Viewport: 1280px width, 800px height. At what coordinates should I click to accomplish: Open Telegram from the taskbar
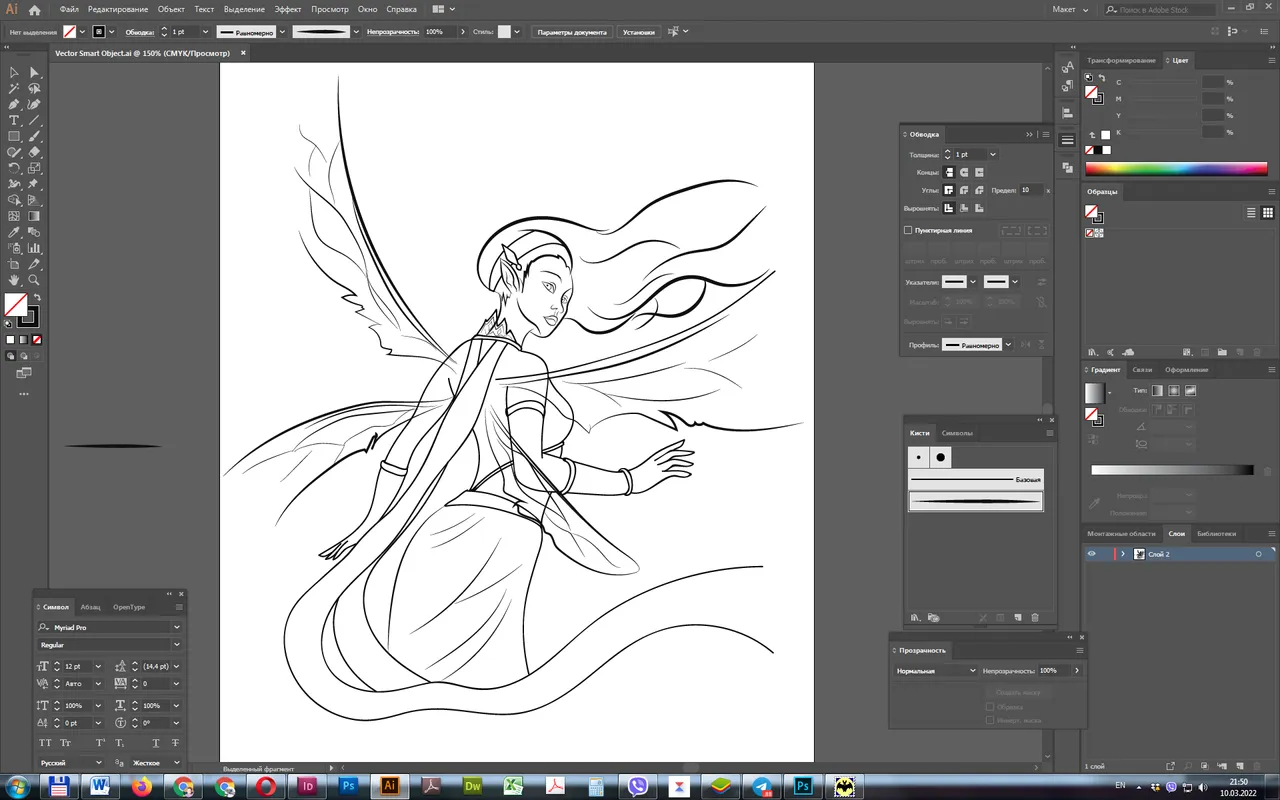pos(761,787)
